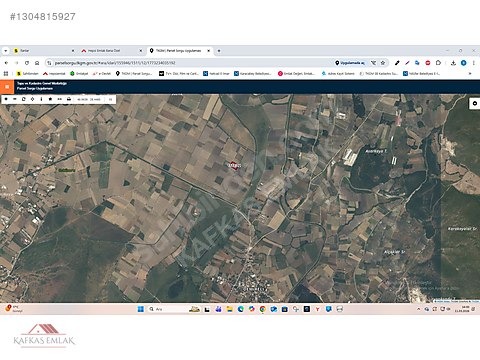Click the star favorites tool in map toolbar
480x360 pixels.
click(50, 99)
